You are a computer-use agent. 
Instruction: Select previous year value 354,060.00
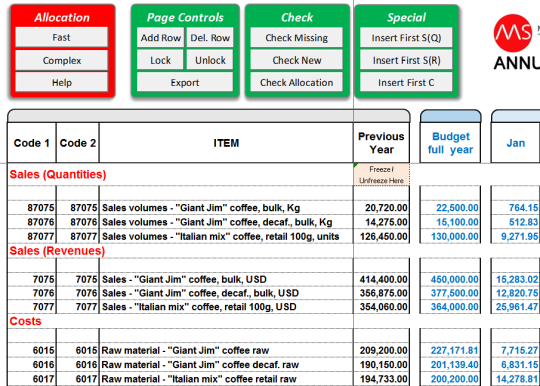381,307
